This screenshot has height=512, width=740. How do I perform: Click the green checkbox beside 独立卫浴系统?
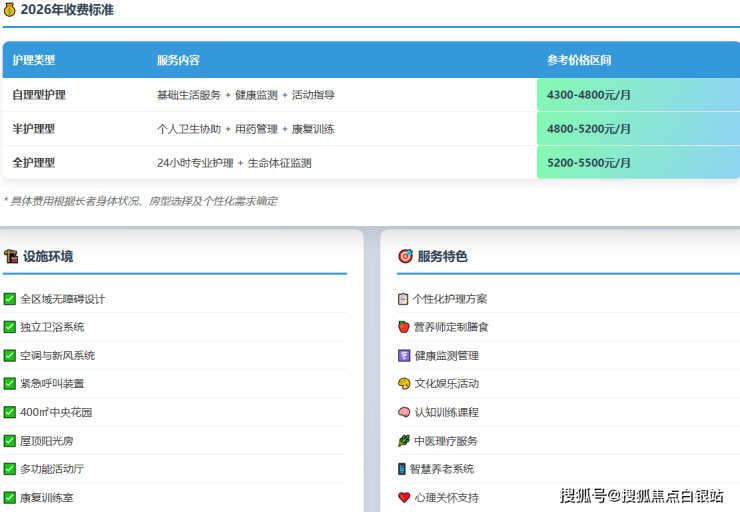[x=10, y=327]
